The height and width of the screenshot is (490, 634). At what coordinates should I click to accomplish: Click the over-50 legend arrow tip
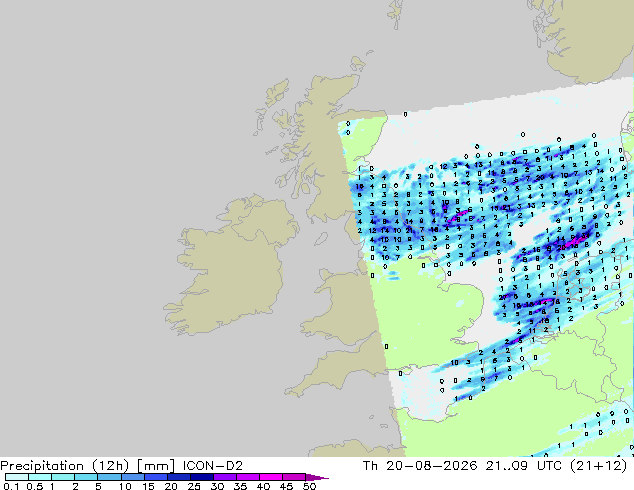click(317, 477)
